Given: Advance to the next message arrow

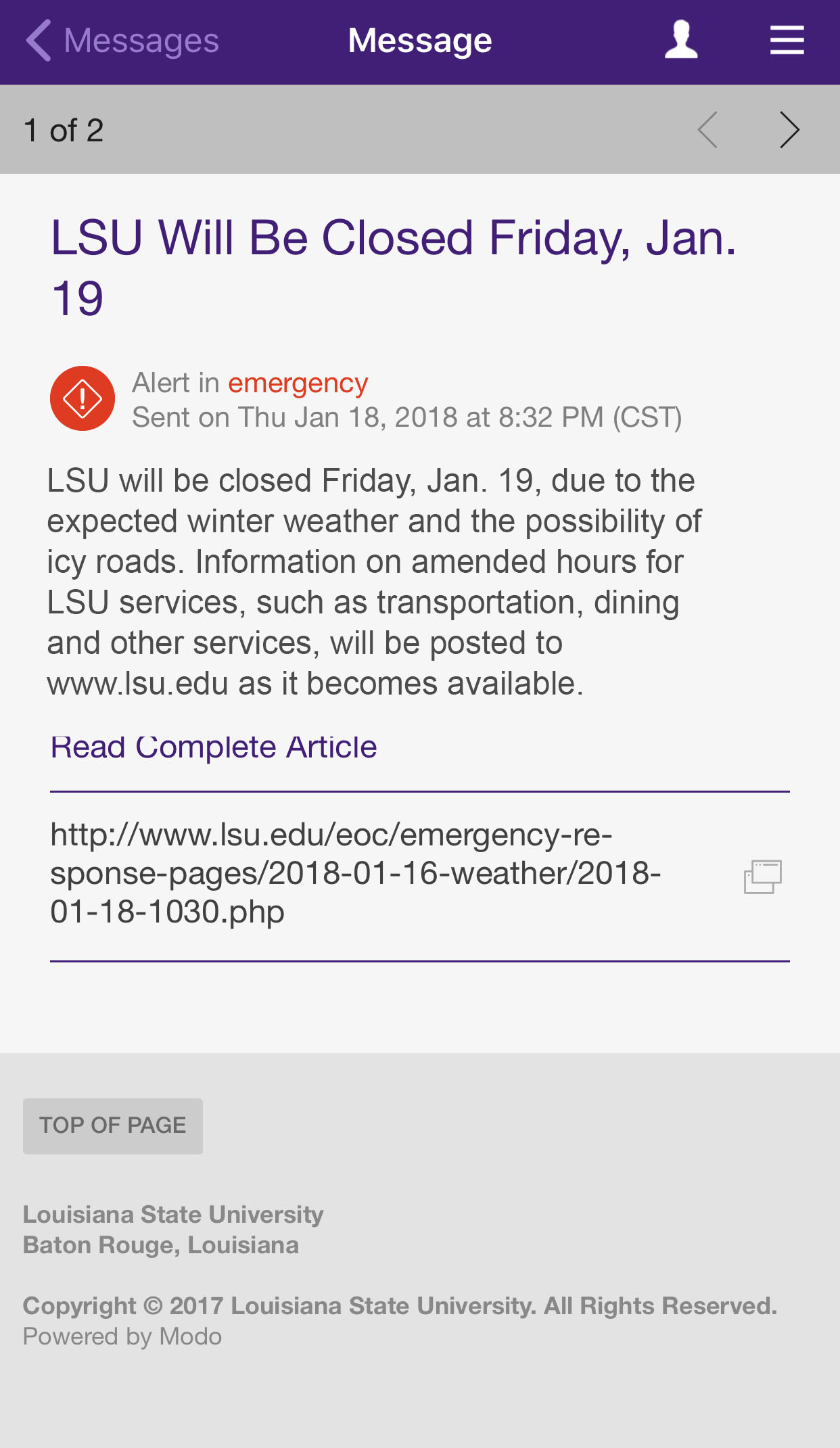Looking at the screenshot, I should click(x=789, y=129).
